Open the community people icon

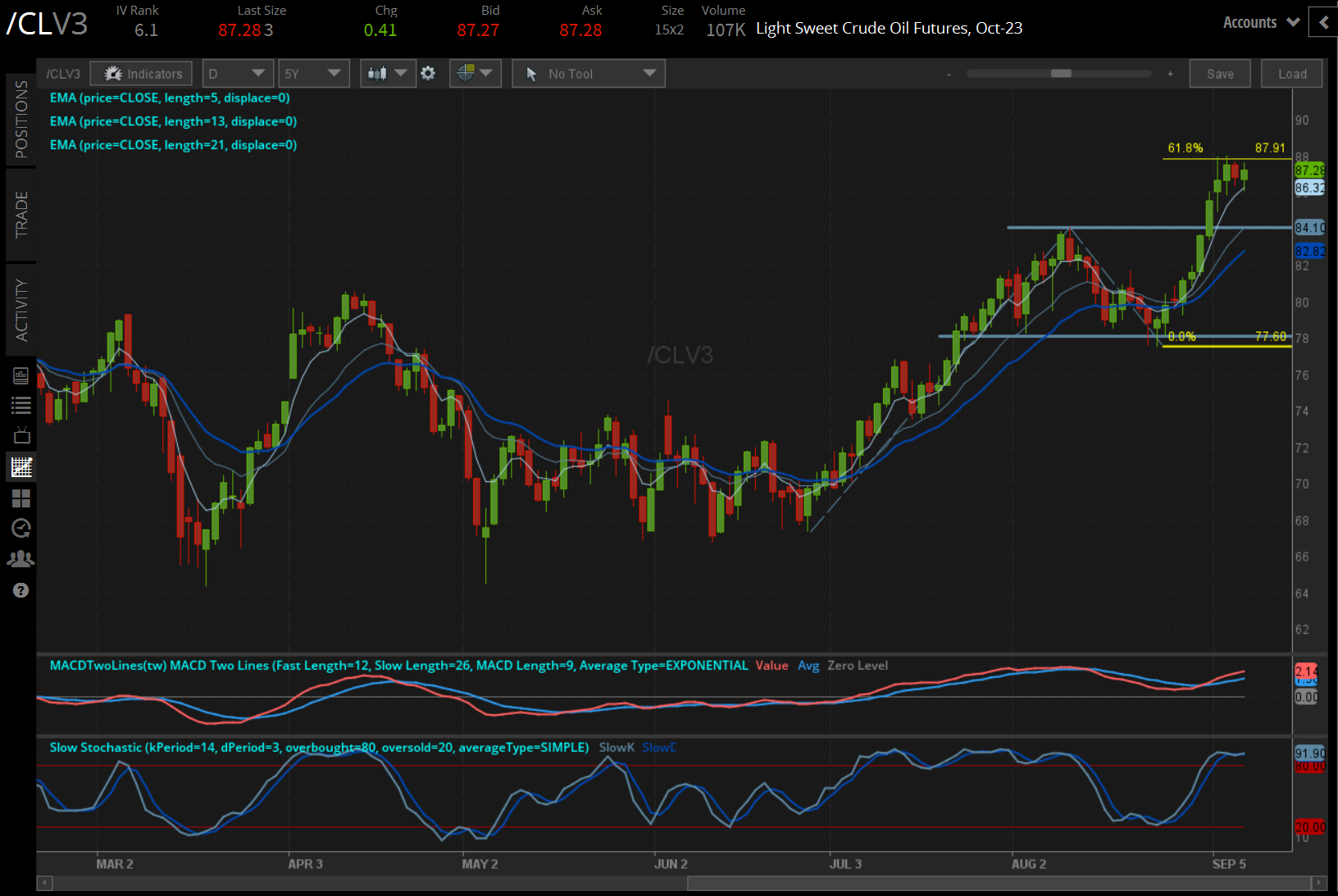click(x=20, y=559)
